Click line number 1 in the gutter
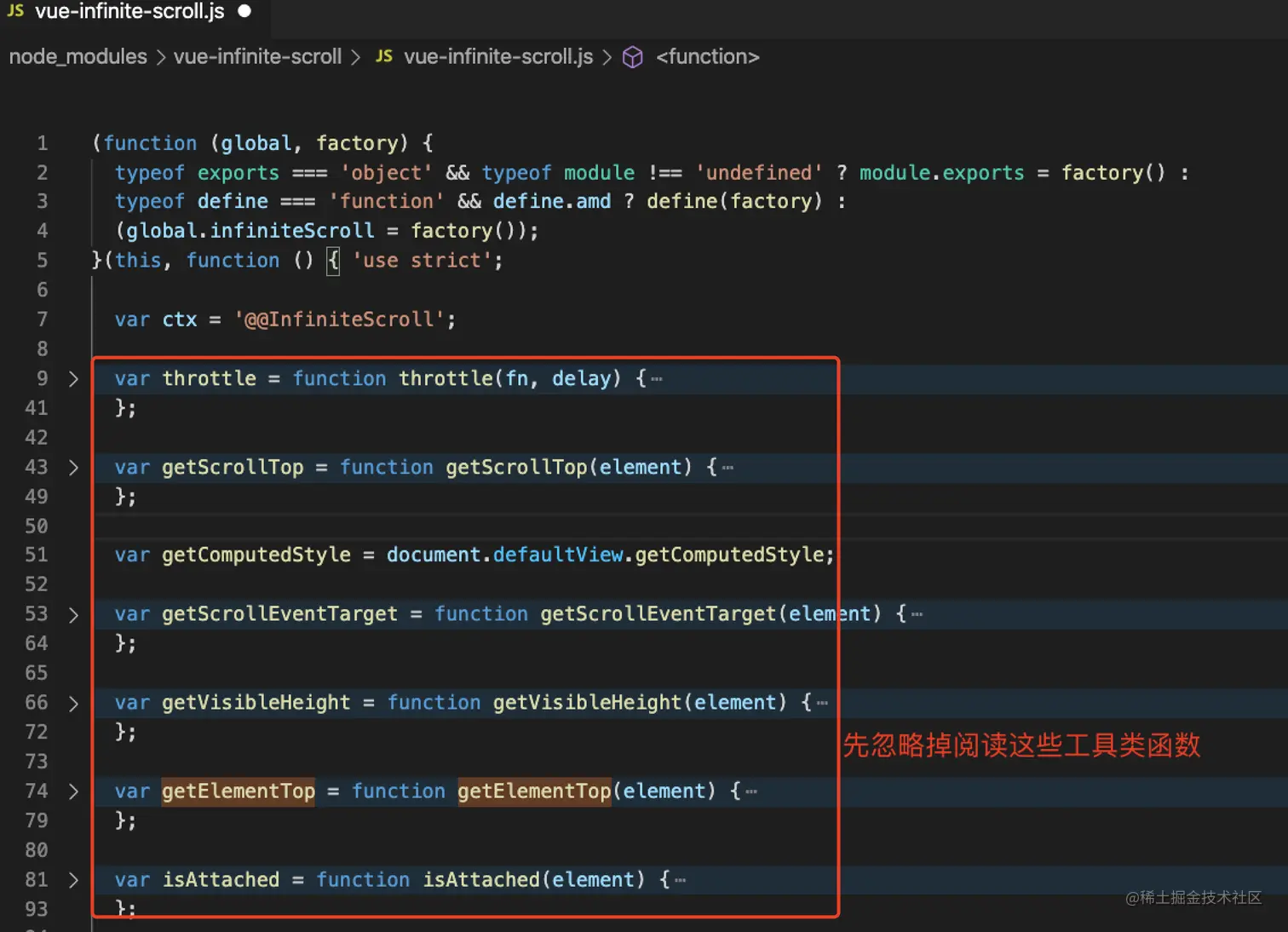The width and height of the screenshot is (1288, 932). coord(42,143)
